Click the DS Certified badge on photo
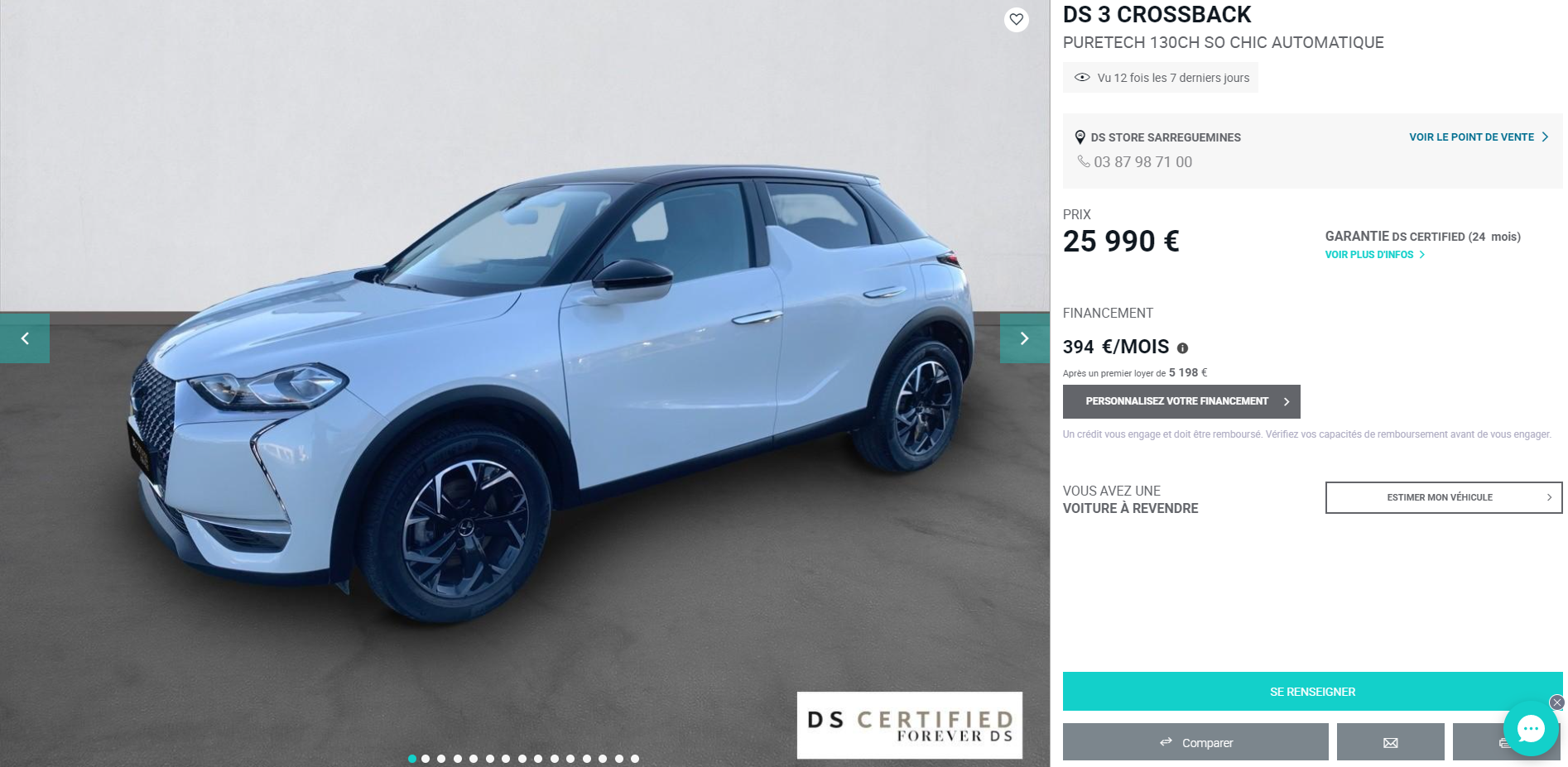 pos(909,726)
